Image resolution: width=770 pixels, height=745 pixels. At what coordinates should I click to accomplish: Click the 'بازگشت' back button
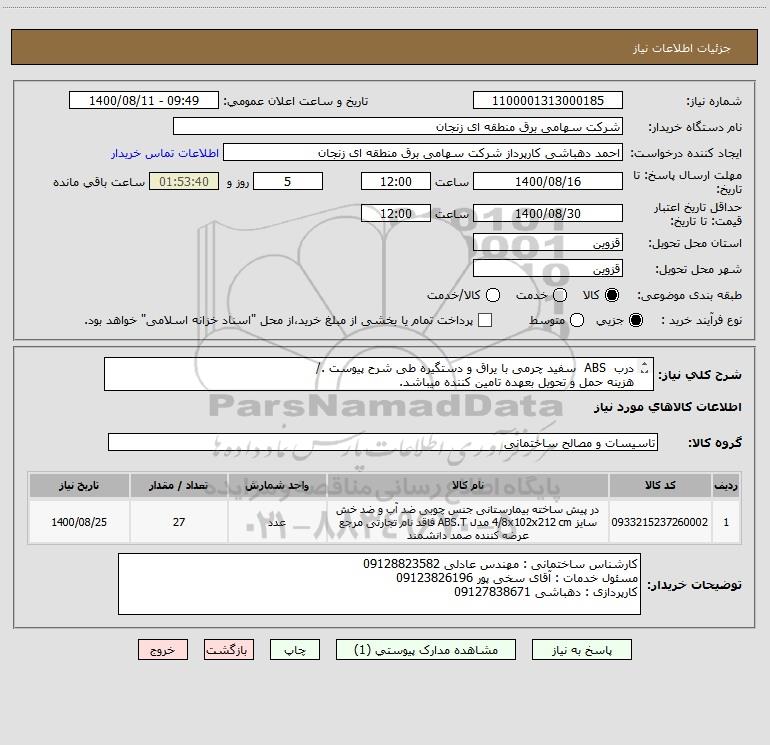(229, 650)
